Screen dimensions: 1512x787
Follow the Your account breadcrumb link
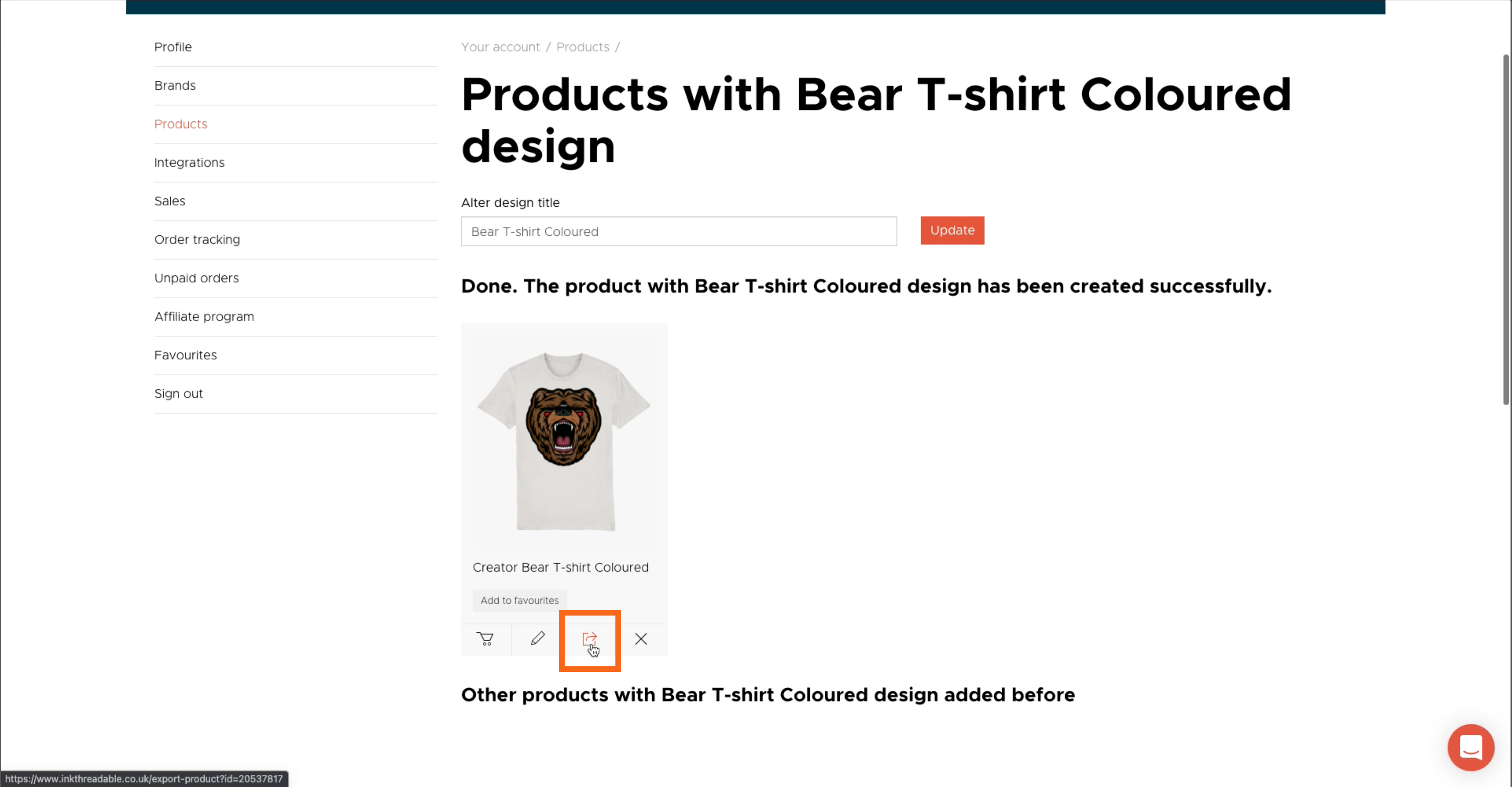tap(500, 47)
